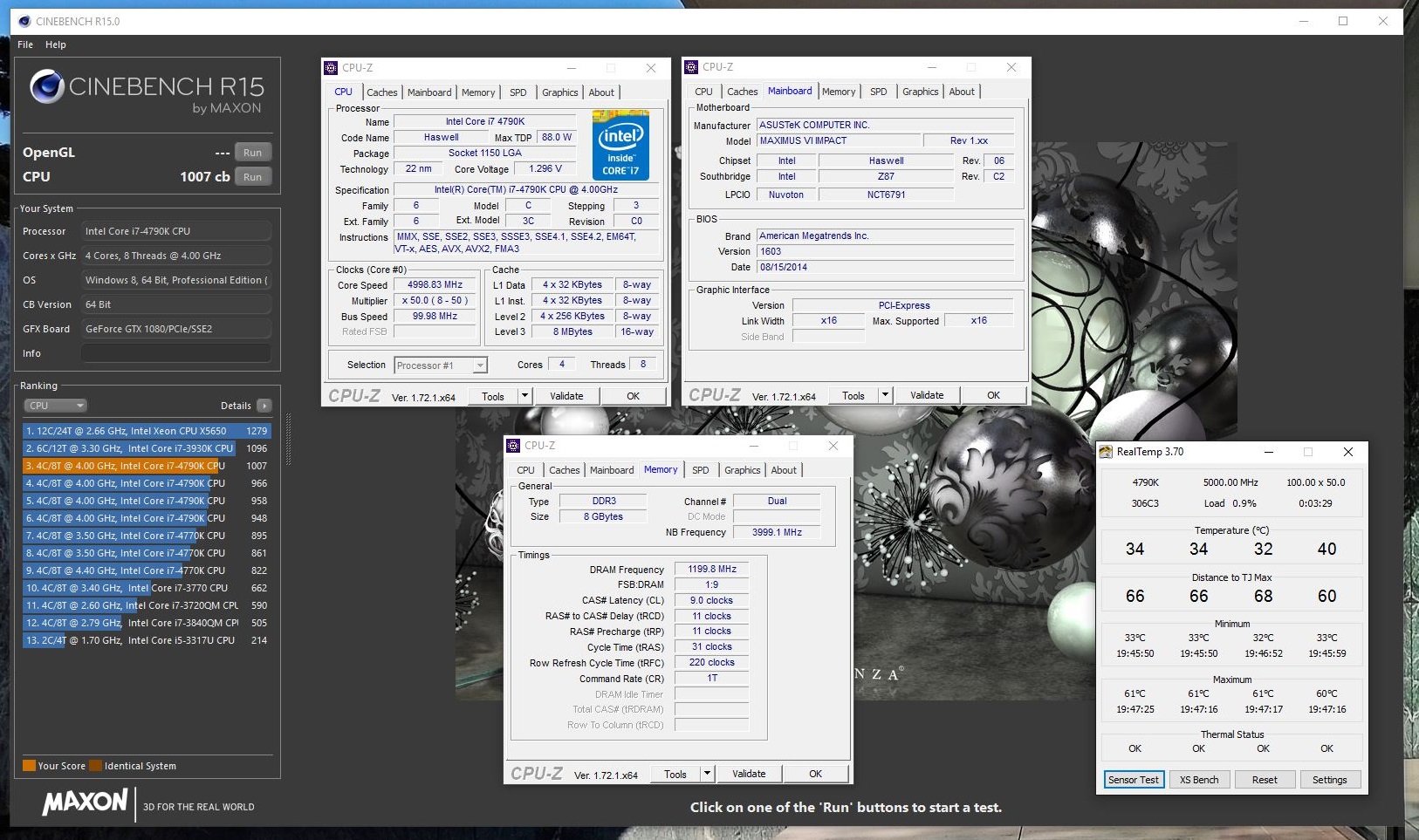Expand Tools dropdown arrow in the CPU-Z Memory window
The width and height of the screenshot is (1419, 840).
707,774
